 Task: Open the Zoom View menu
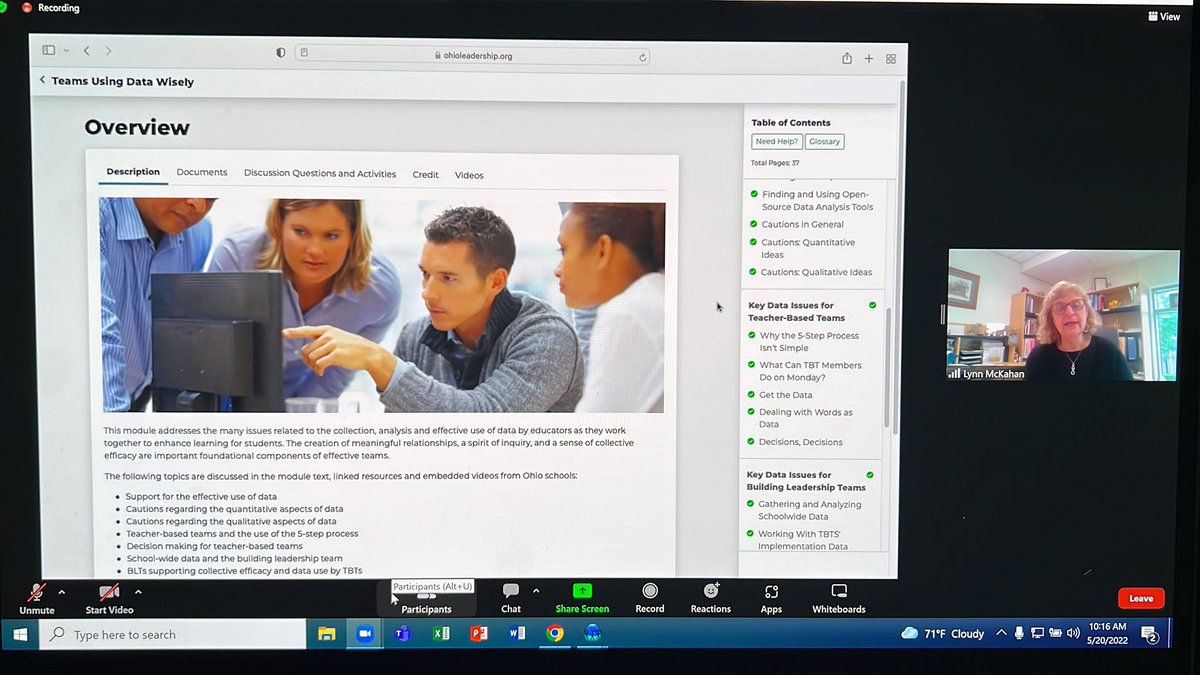coord(1164,16)
